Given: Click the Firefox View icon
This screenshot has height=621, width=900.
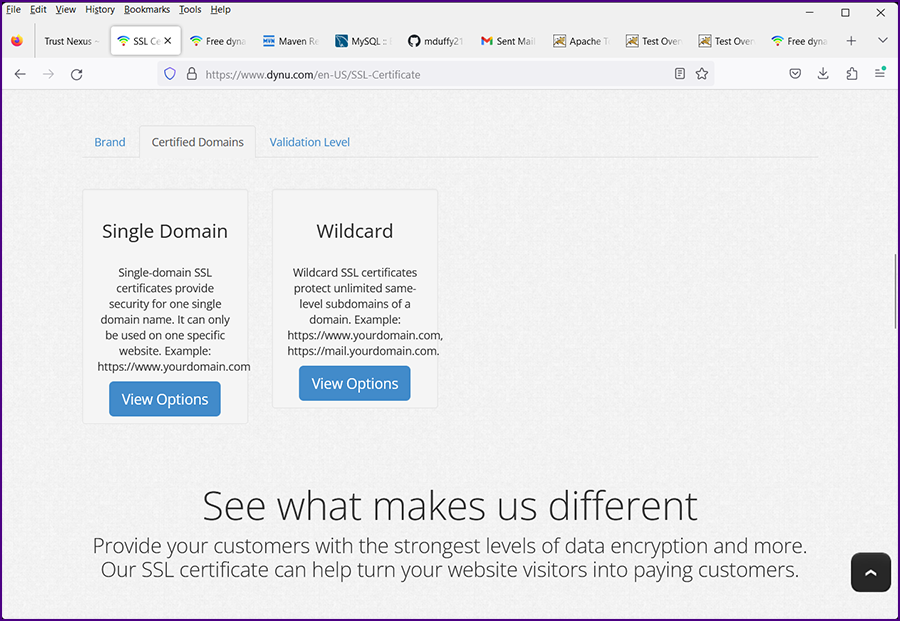Looking at the screenshot, I should 17,41.
